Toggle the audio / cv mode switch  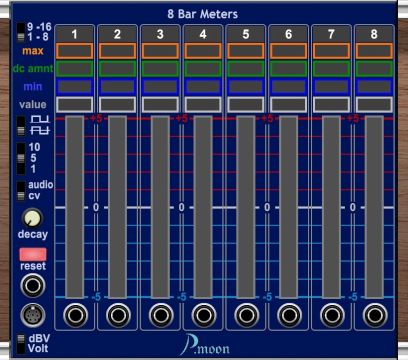[x=21, y=191]
